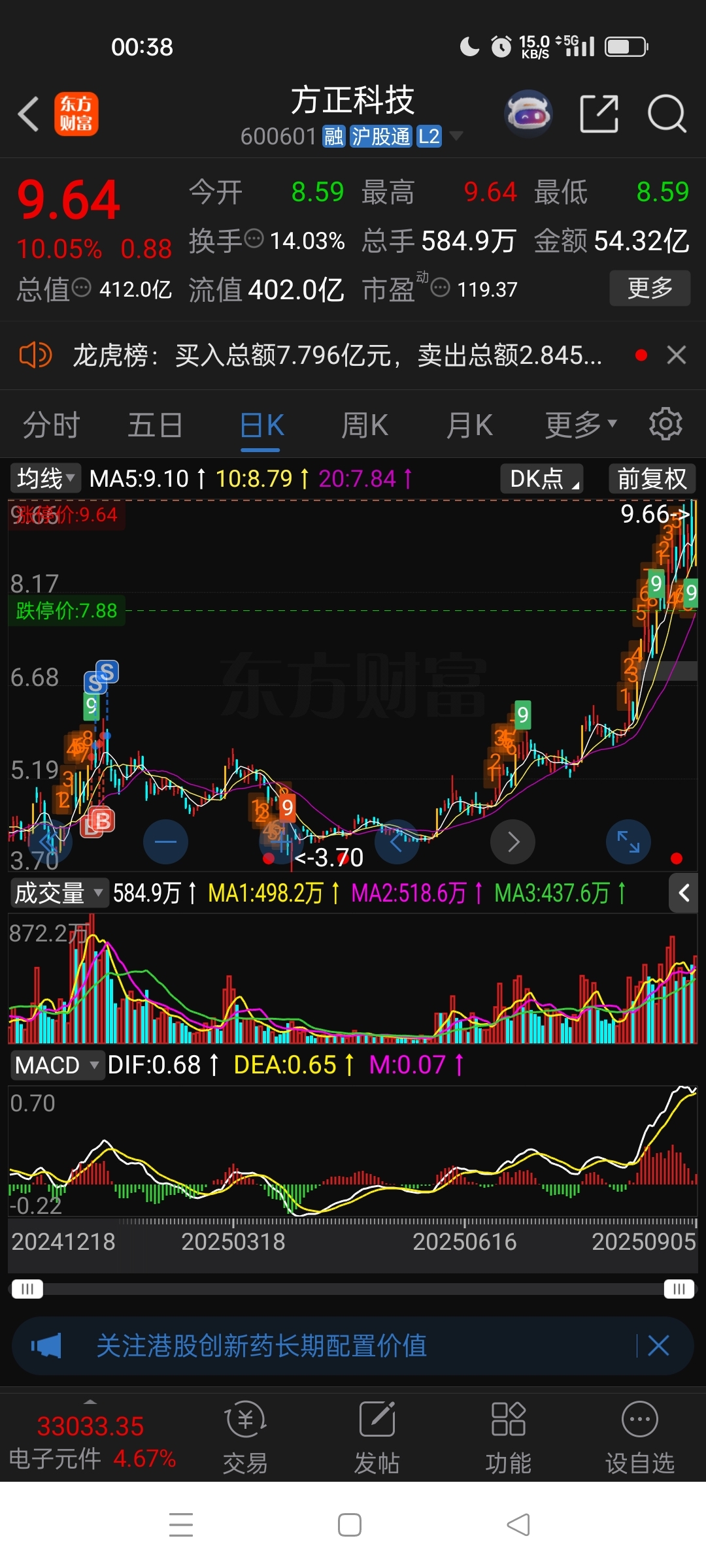Open the MACD indicator dropdown
The image size is (706, 1568).
pyautogui.click(x=58, y=1065)
